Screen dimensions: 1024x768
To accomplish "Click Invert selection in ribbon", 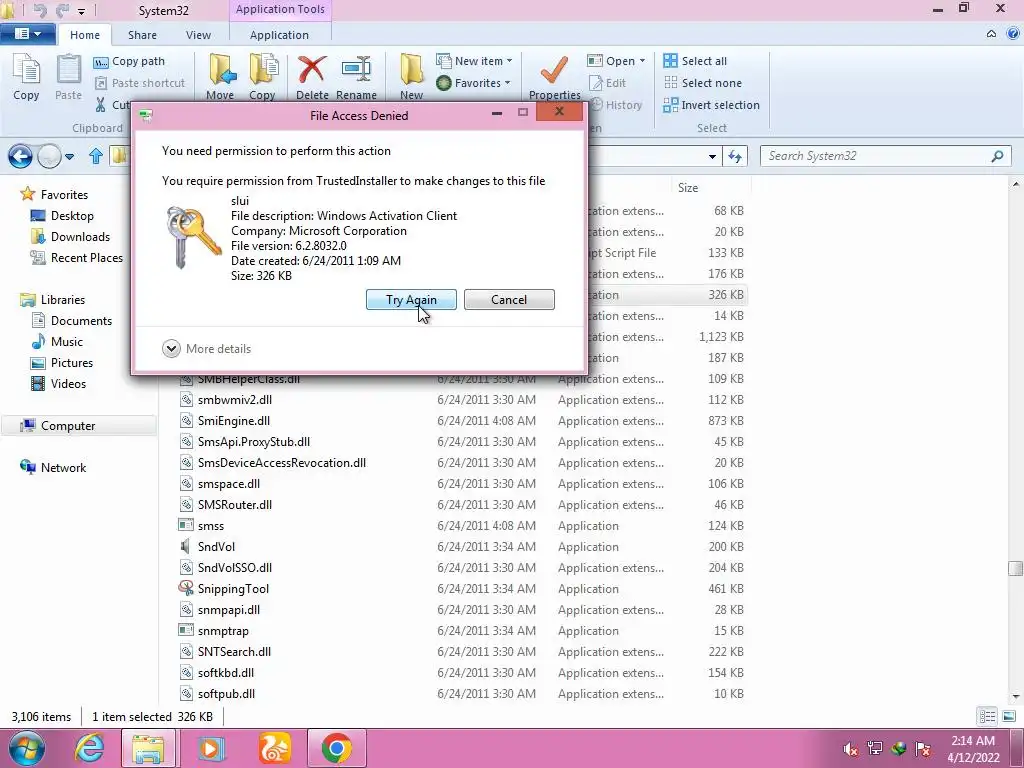I will point(711,105).
